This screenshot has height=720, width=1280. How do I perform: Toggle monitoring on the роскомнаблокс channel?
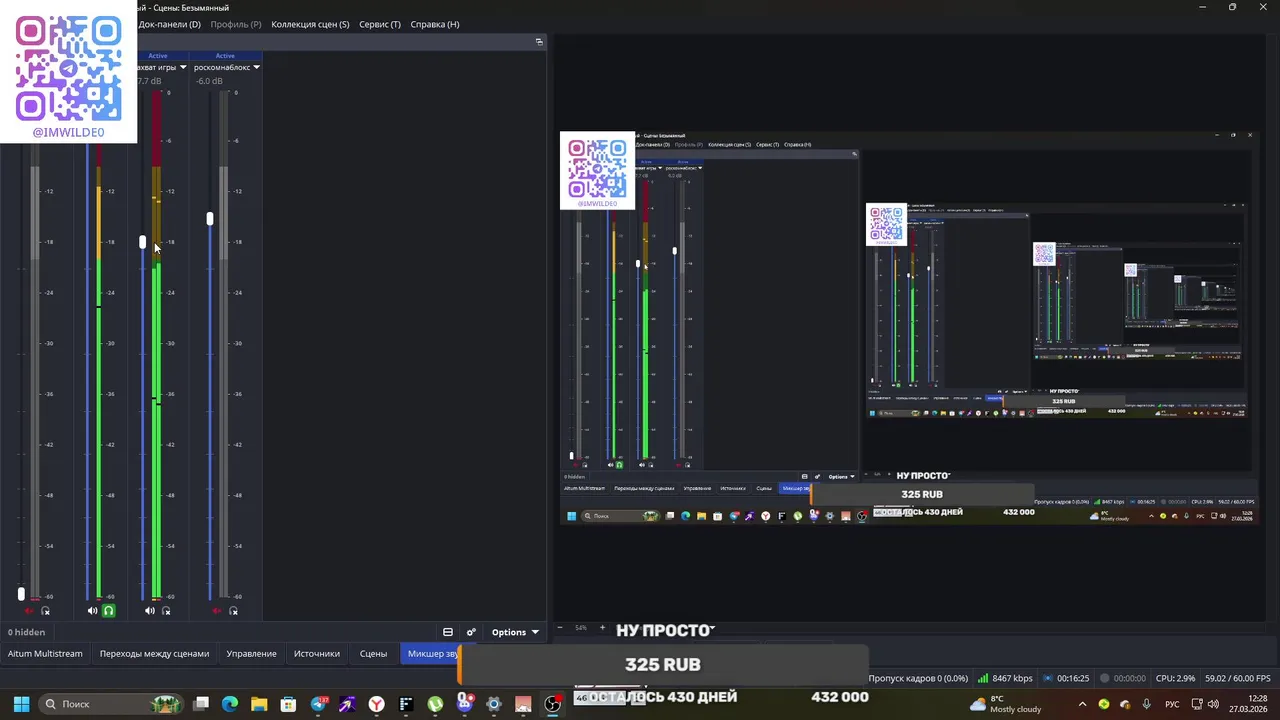(233, 611)
